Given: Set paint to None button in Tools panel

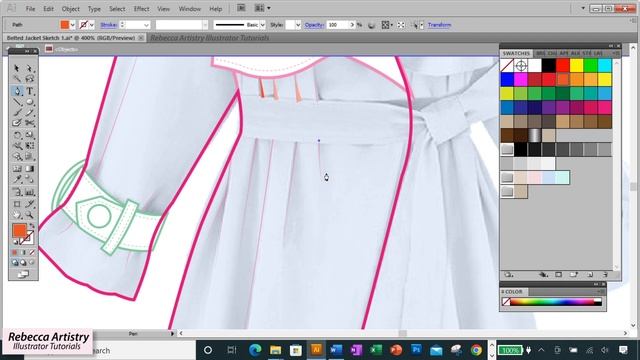Looking at the screenshot, I should click(x=32, y=253).
